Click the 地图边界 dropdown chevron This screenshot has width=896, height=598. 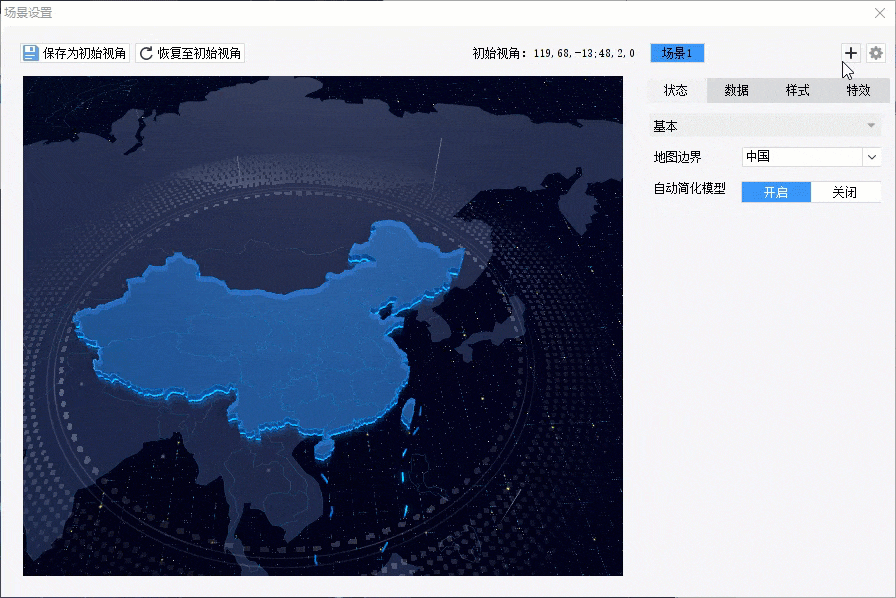872,157
